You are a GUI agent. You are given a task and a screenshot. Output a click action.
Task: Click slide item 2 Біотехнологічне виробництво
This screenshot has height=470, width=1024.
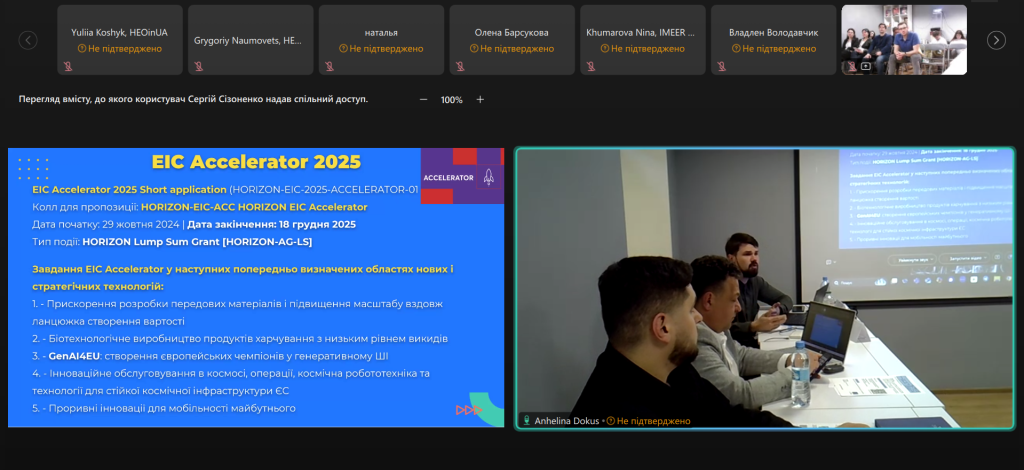coord(240,339)
